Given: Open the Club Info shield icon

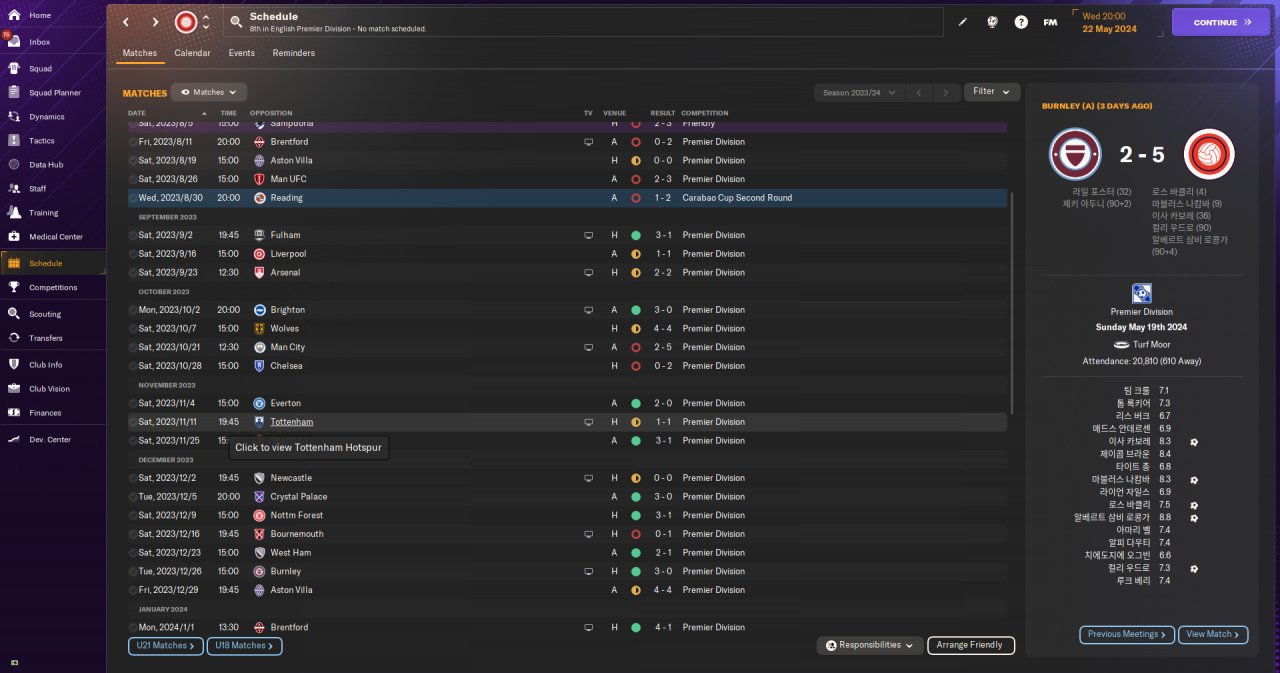Looking at the screenshot, I should tap(14, 364).
